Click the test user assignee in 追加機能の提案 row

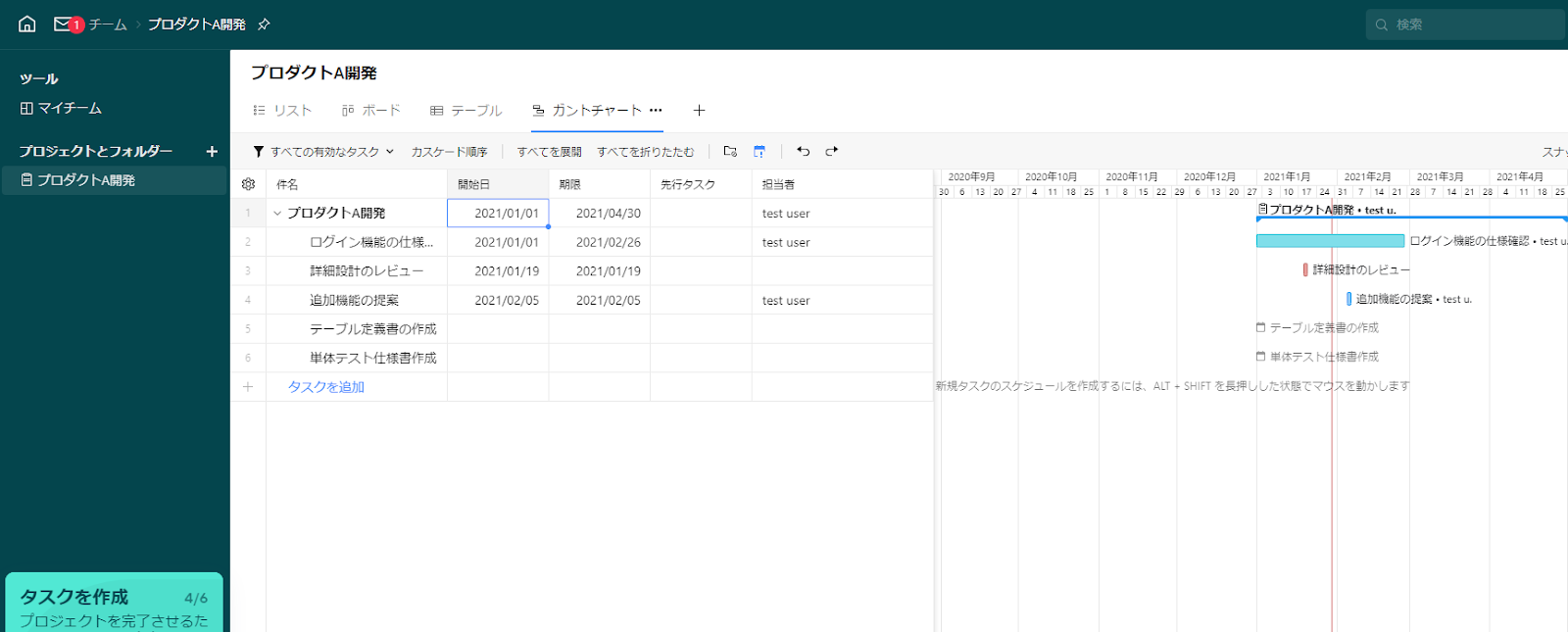tap(786, 301)
